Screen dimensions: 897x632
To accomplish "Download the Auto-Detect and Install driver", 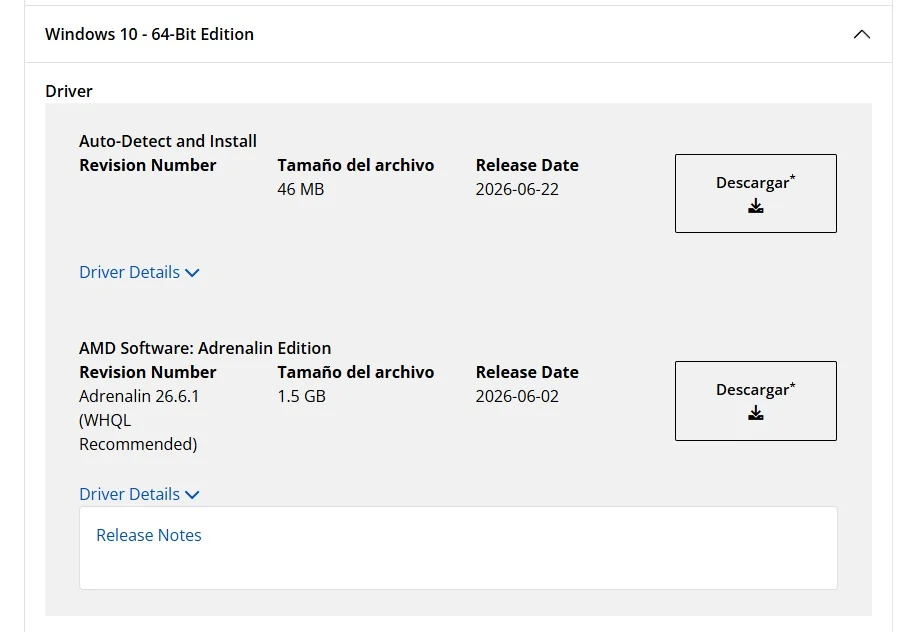I will [755, 193].
